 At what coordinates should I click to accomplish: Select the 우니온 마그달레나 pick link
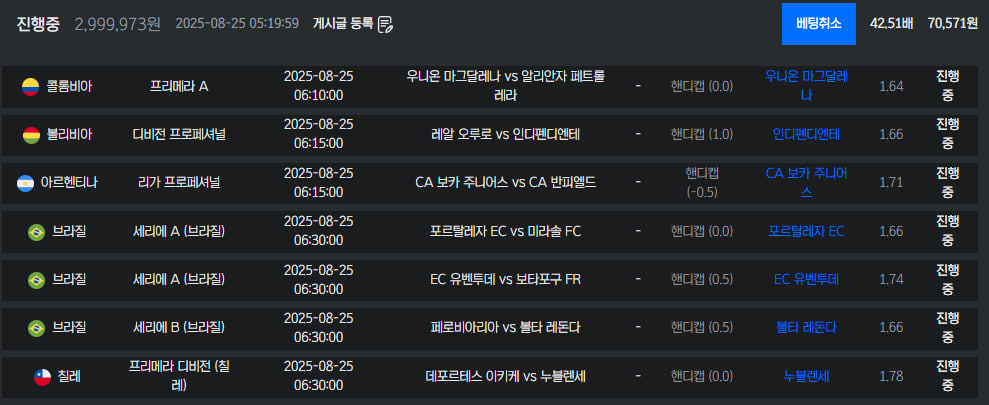806,86
